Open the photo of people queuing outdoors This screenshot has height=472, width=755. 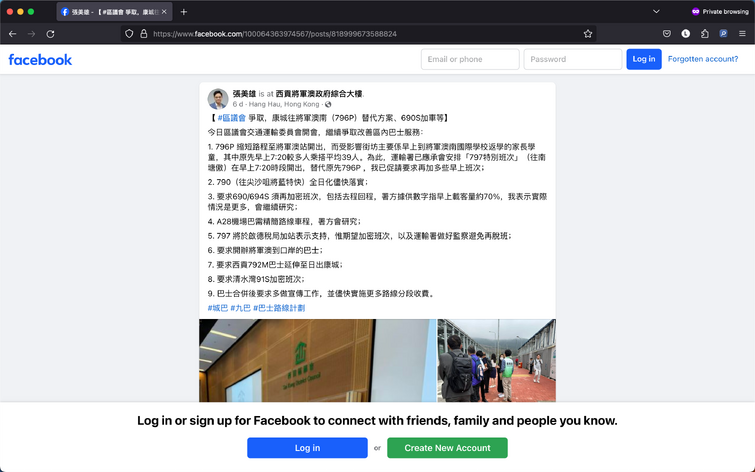(496, 360)
